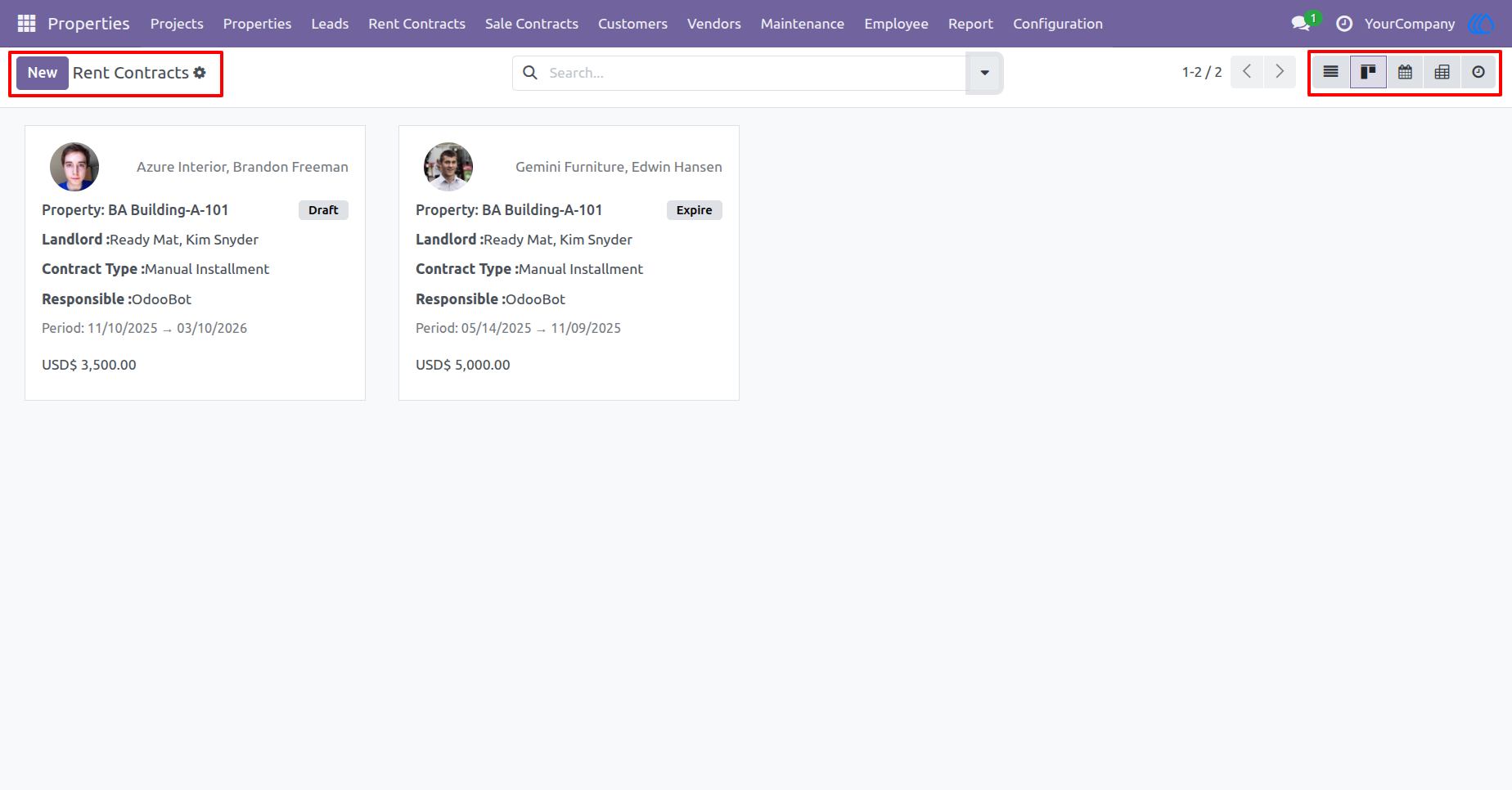Click Edwin Hansen's avatar thumbnail
1512x790 pixels.
[448, 167]
